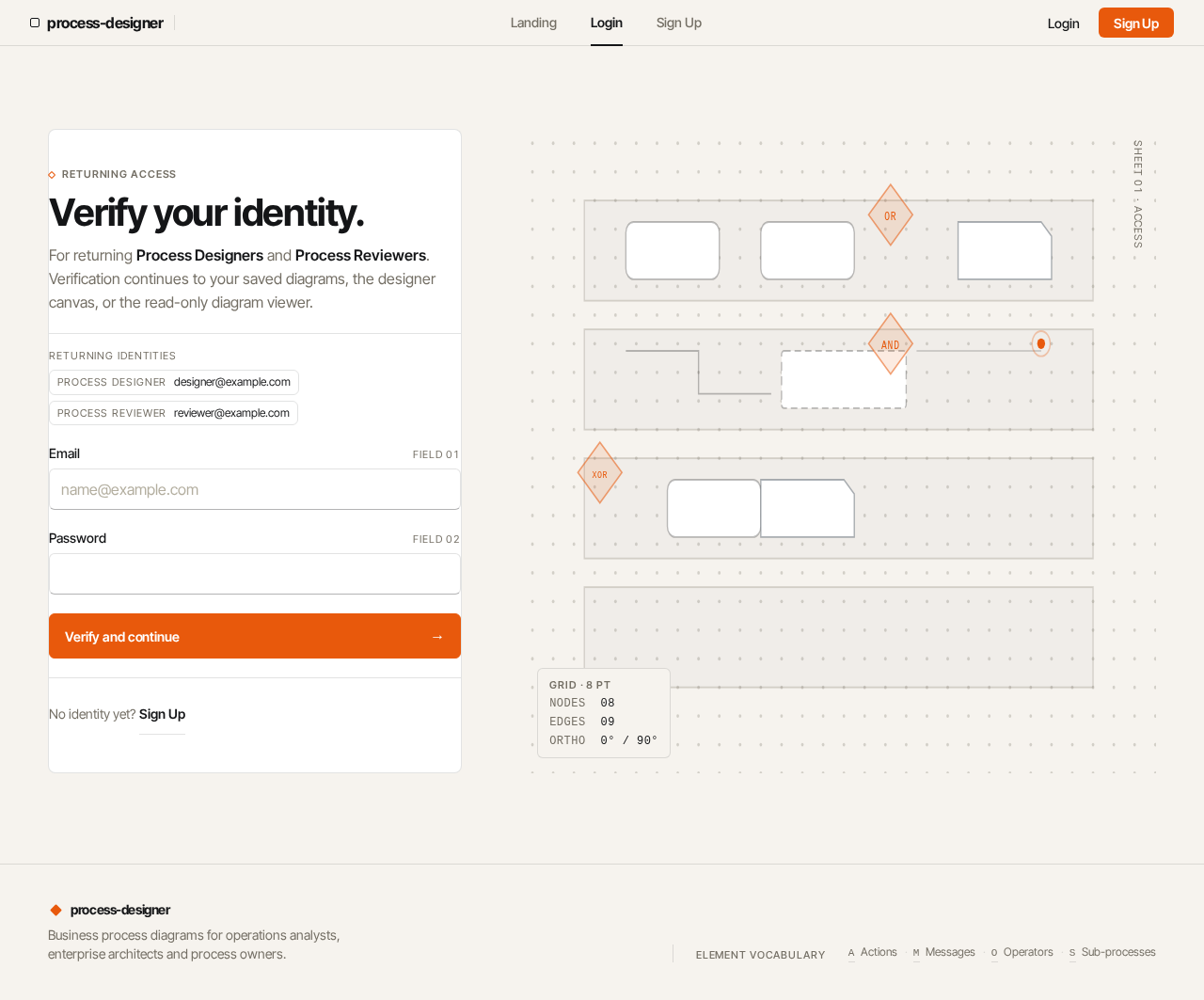Open the Sub-processes footer link
Image resolution: width=1204 pixels, height=1000 pixels.
(1112, 952)
